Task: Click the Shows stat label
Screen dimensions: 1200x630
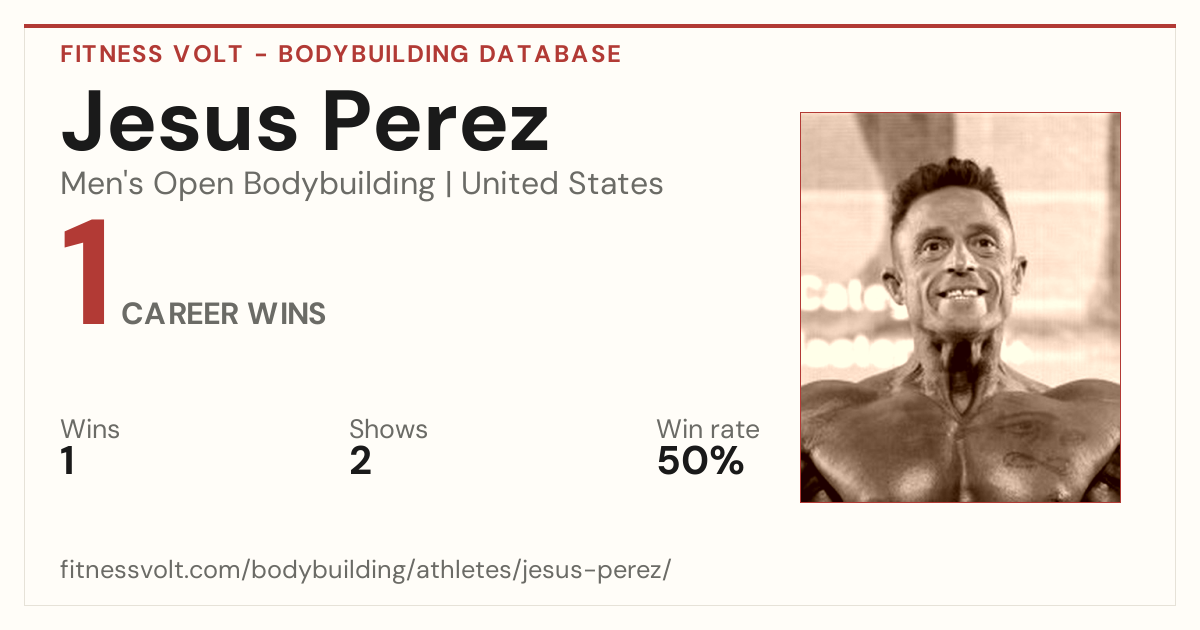Action: coord(388,429)
